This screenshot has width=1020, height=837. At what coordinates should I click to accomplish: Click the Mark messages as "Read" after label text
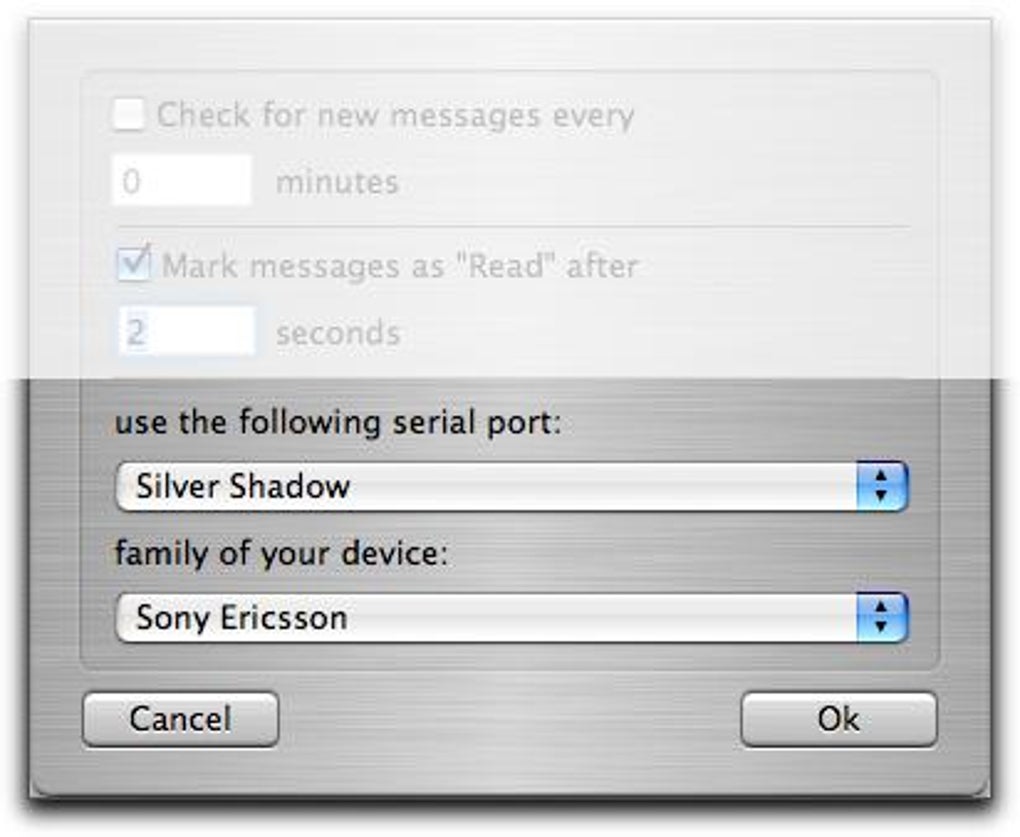(400, 266)
